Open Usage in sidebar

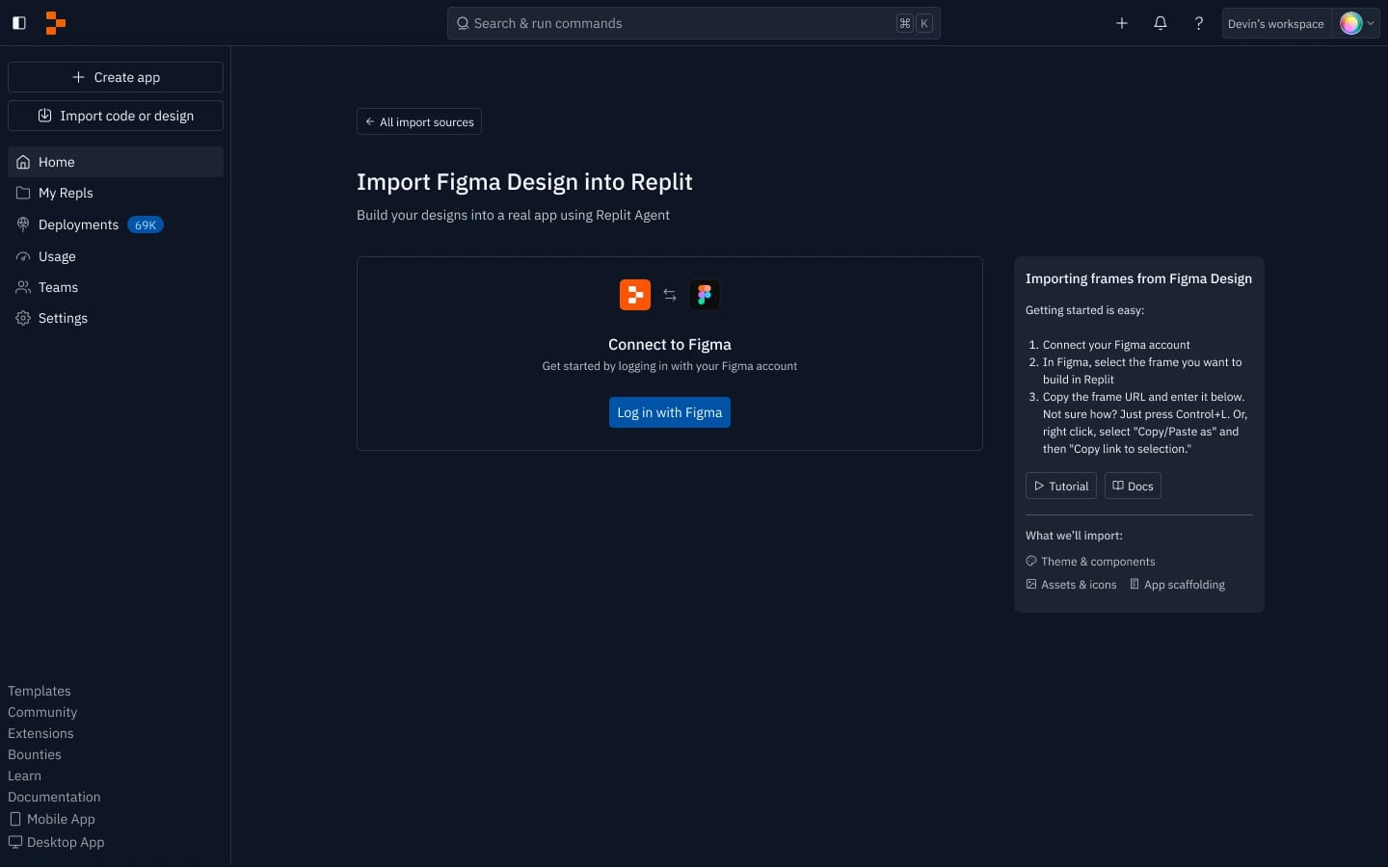click(116, 256)
